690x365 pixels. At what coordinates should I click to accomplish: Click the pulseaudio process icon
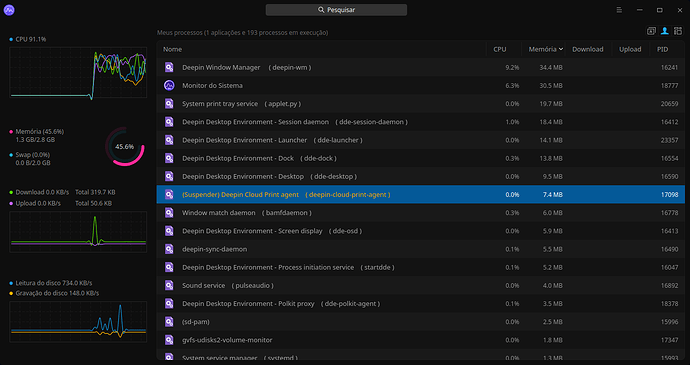pos(169,285)
